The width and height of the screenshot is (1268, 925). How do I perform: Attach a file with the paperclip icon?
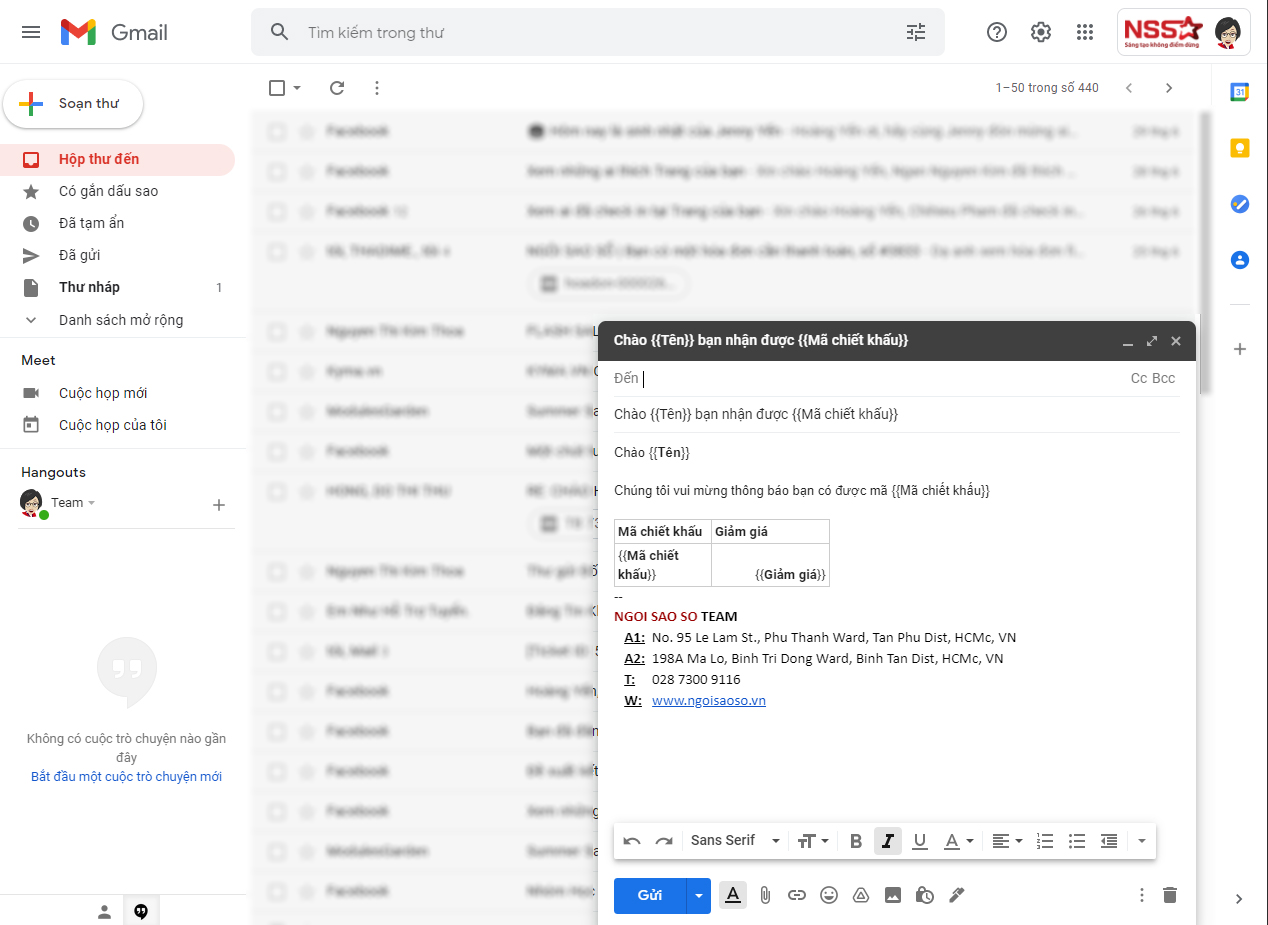765,895
